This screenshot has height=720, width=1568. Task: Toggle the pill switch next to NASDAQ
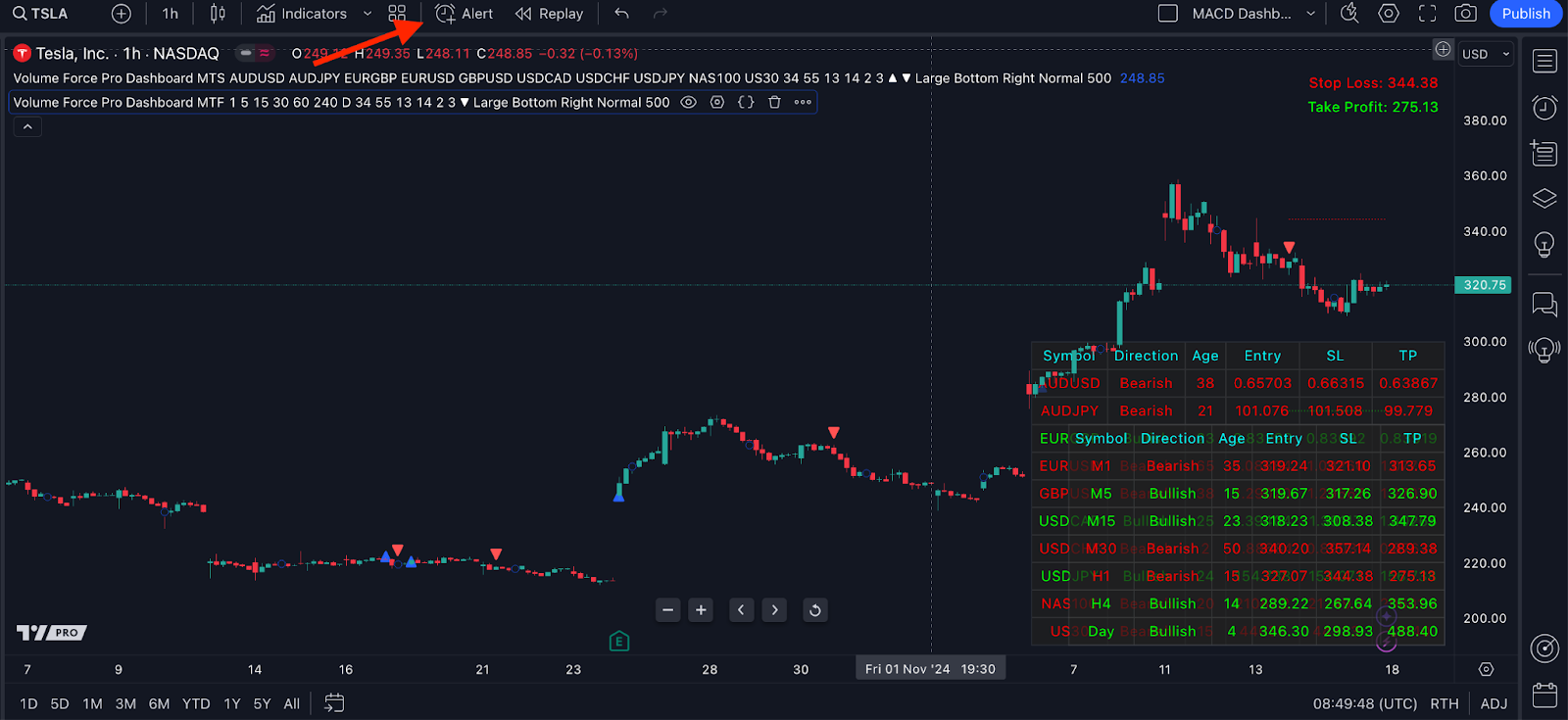click(x=255, y=54)
